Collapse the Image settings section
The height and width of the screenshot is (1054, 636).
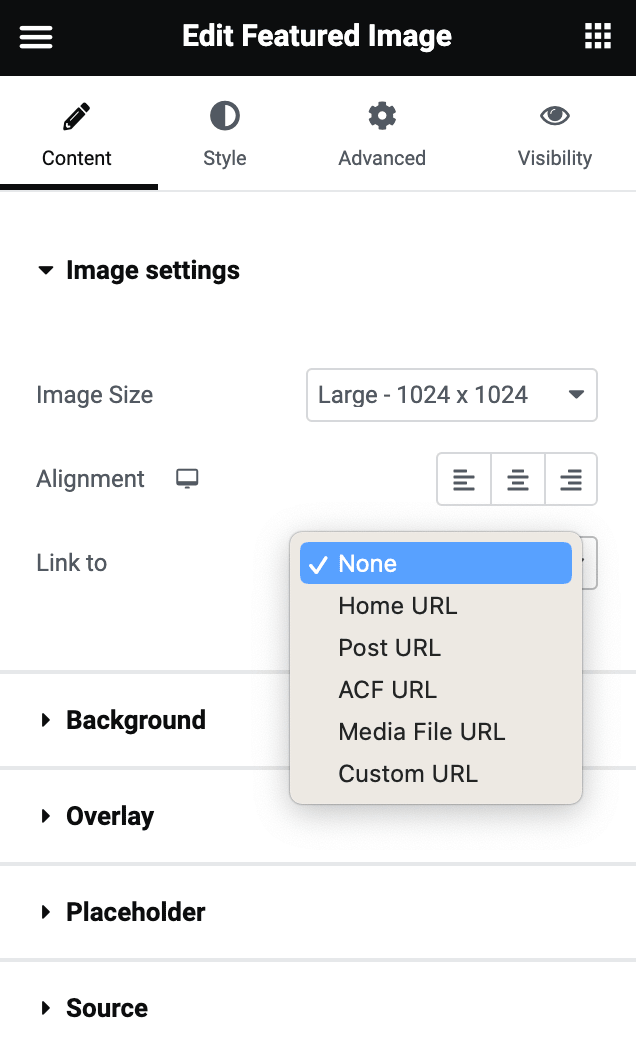[x=138, y=271]
